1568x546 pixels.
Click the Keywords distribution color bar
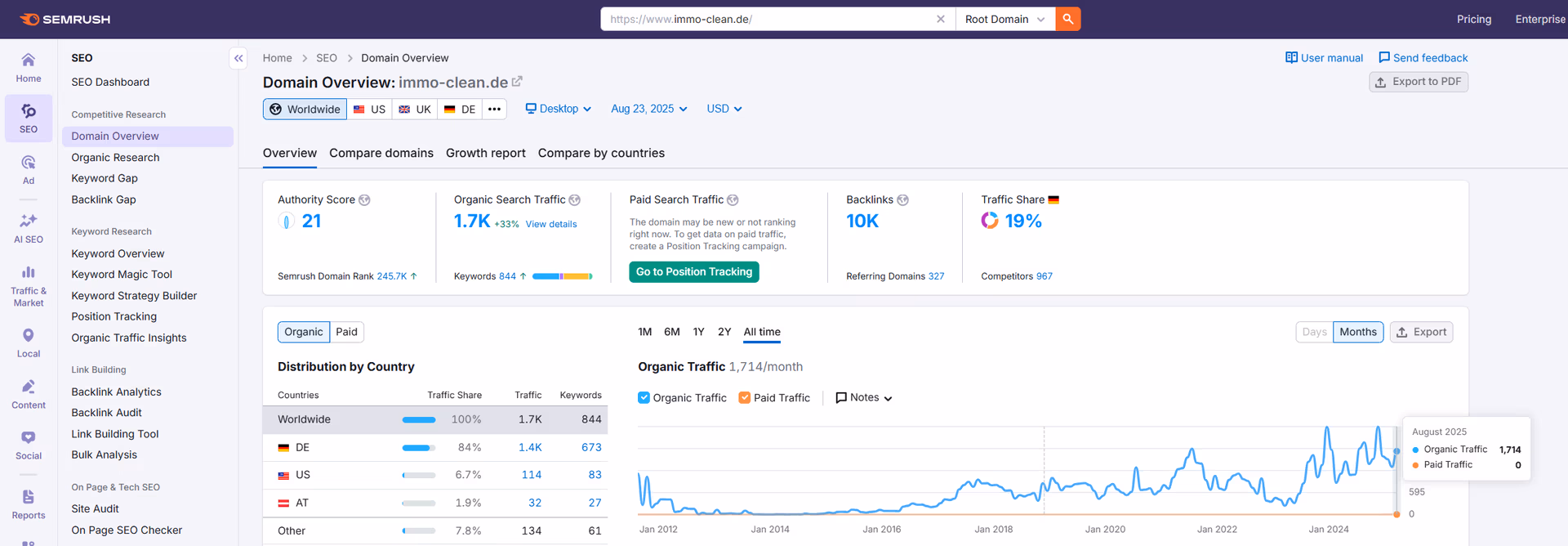(x=562, y=276)
